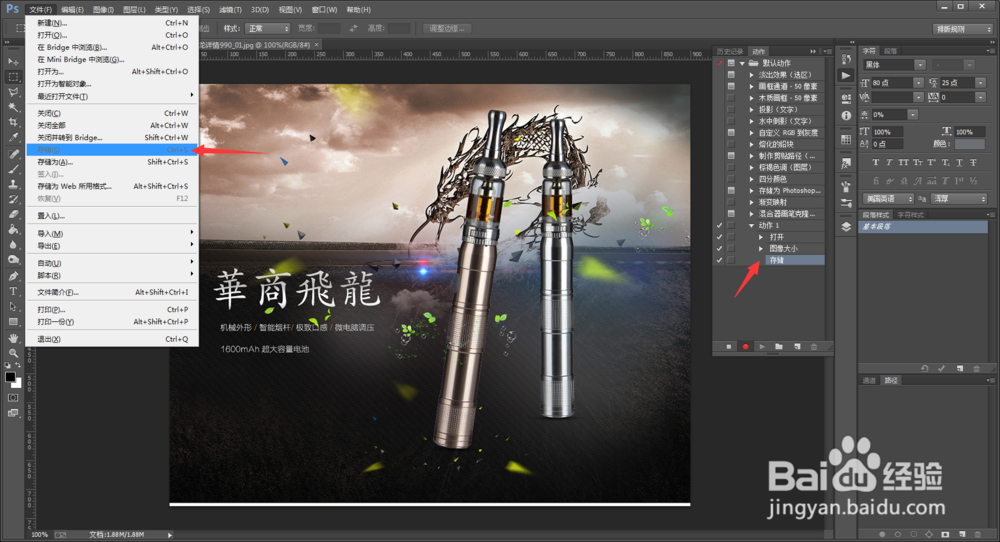Select the History Brush tool

coord(13,200)
